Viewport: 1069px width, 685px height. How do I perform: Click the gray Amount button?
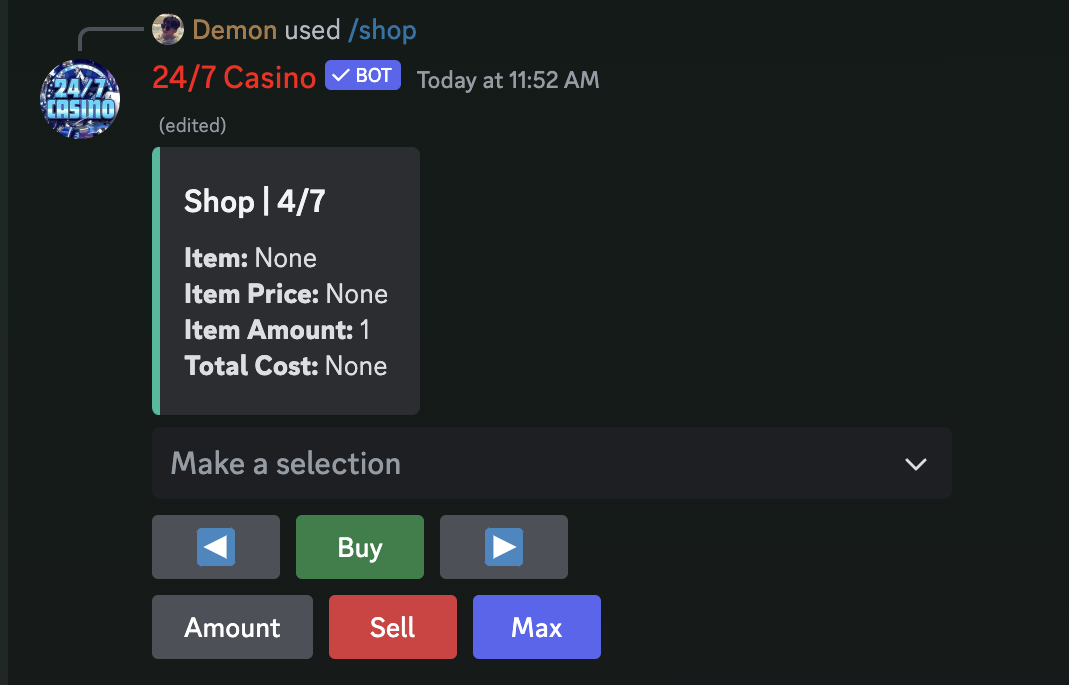(232, 627)
